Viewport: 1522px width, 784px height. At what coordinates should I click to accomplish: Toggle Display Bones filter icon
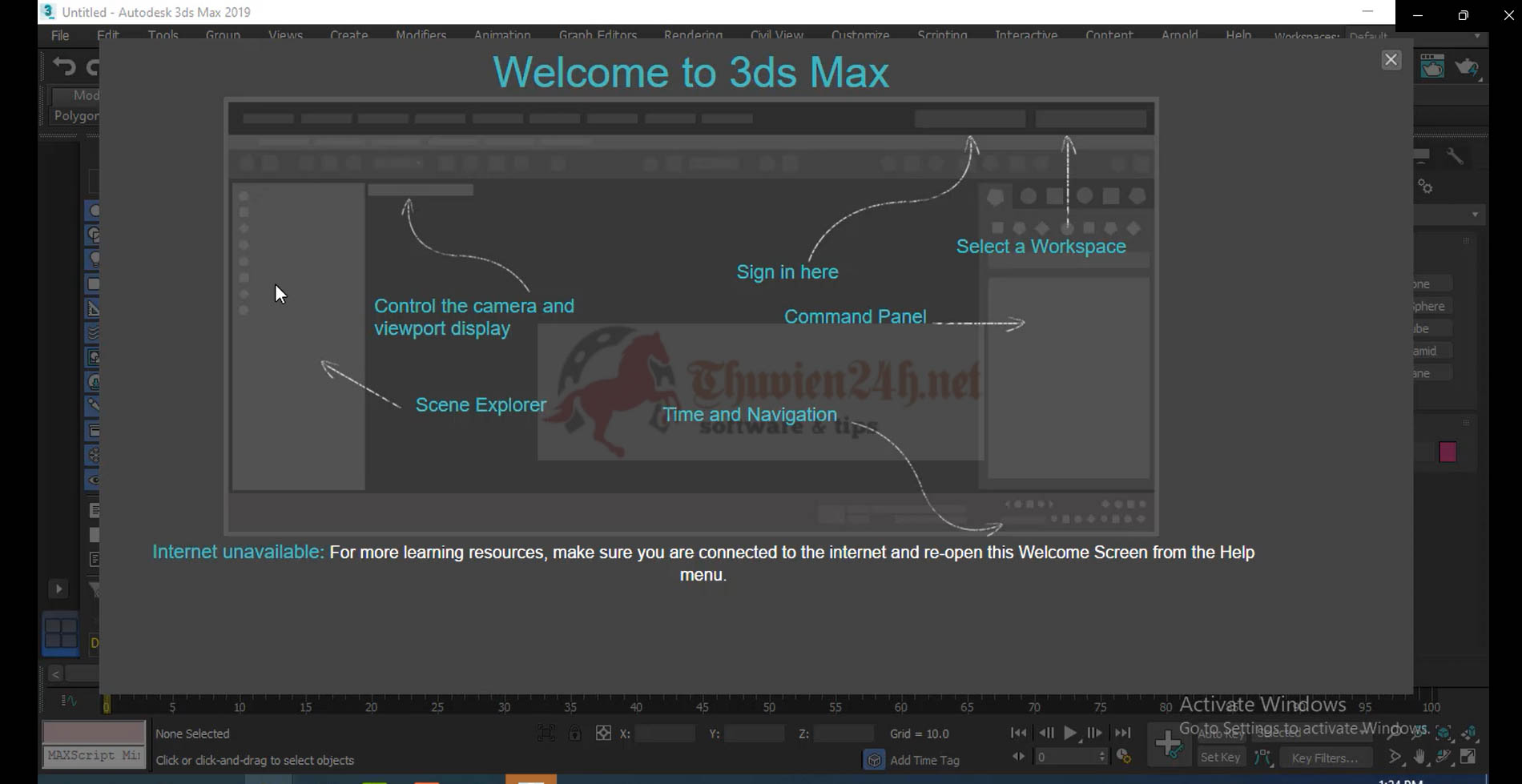94,405
